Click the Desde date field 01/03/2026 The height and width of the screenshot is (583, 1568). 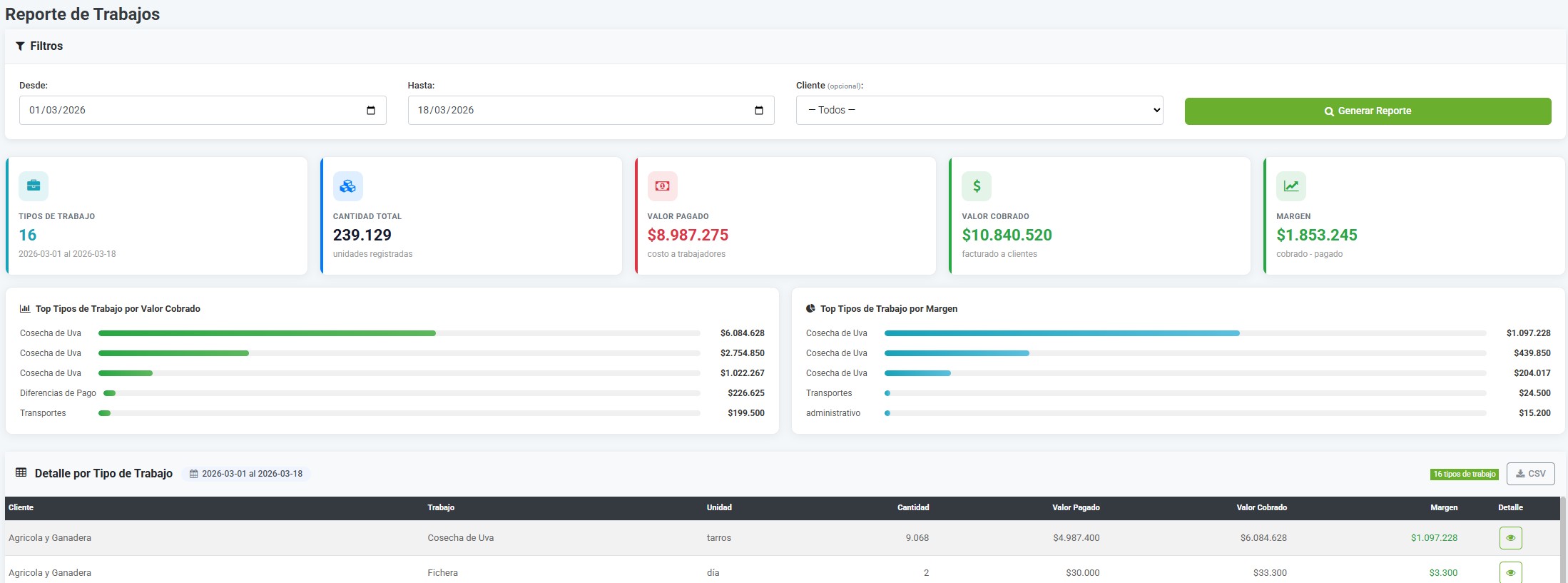coord(203,111)
